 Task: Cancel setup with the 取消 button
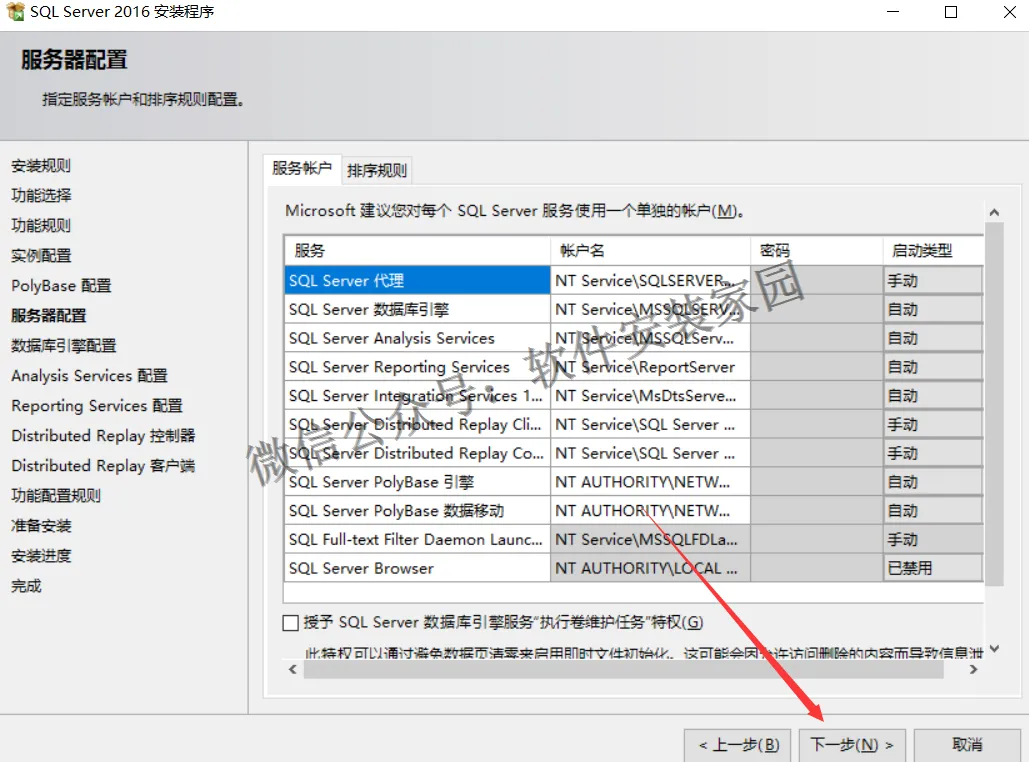pos(967,745)
